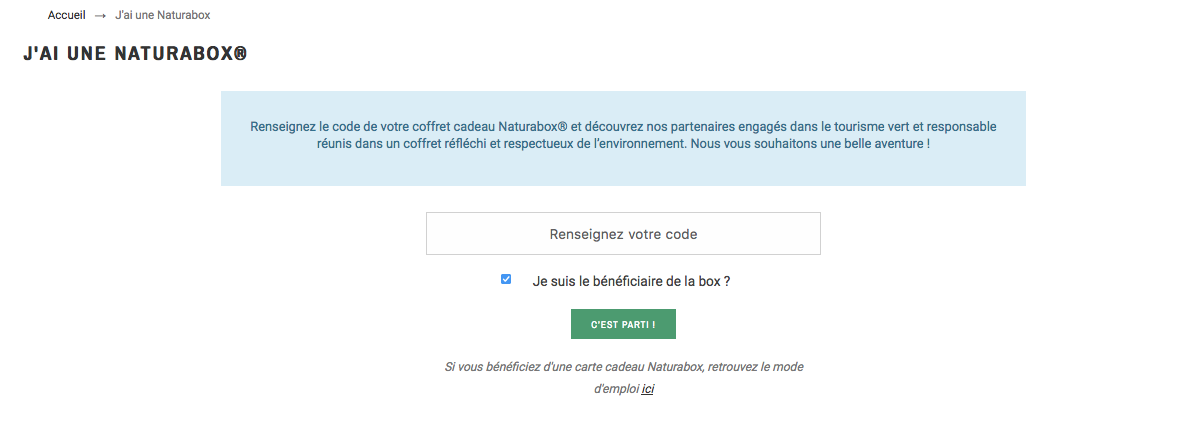
Task: Click the "Je suis le bénéficiaire de la box ?" label
Action: click(x=631, y=281)
